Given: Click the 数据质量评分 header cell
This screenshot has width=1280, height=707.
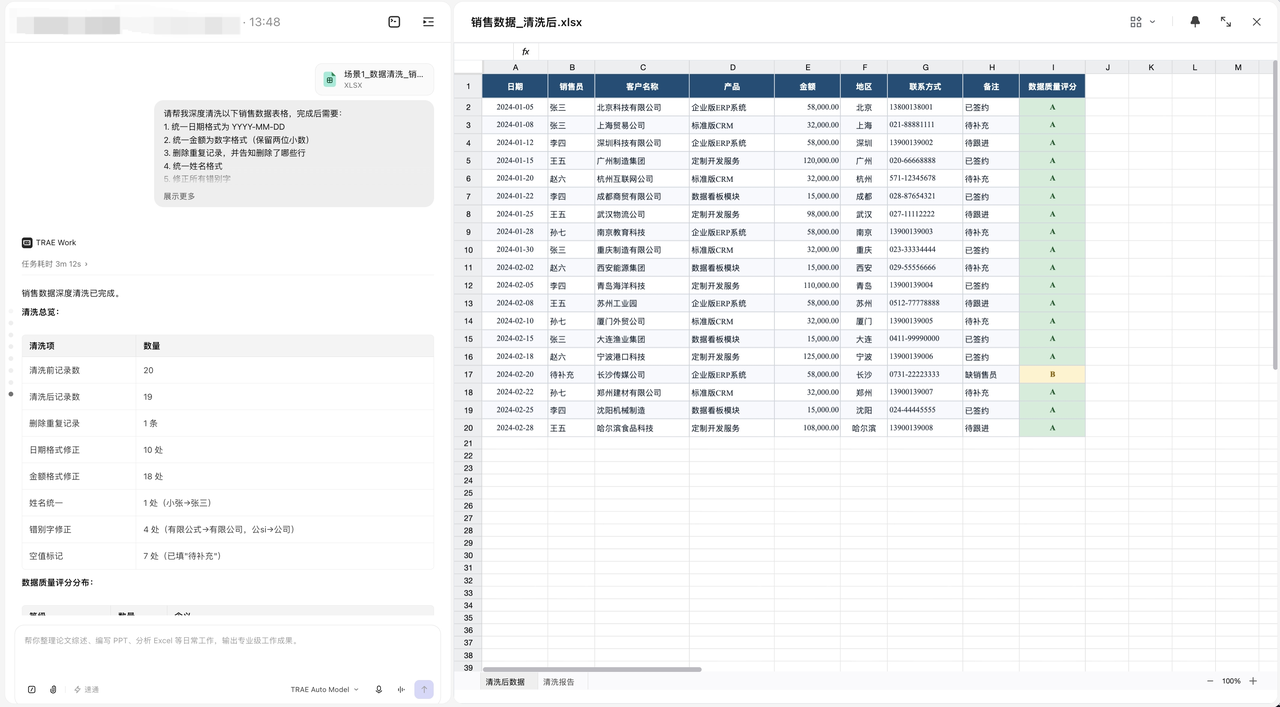Looking at the screenshot, I should 1052,87.
